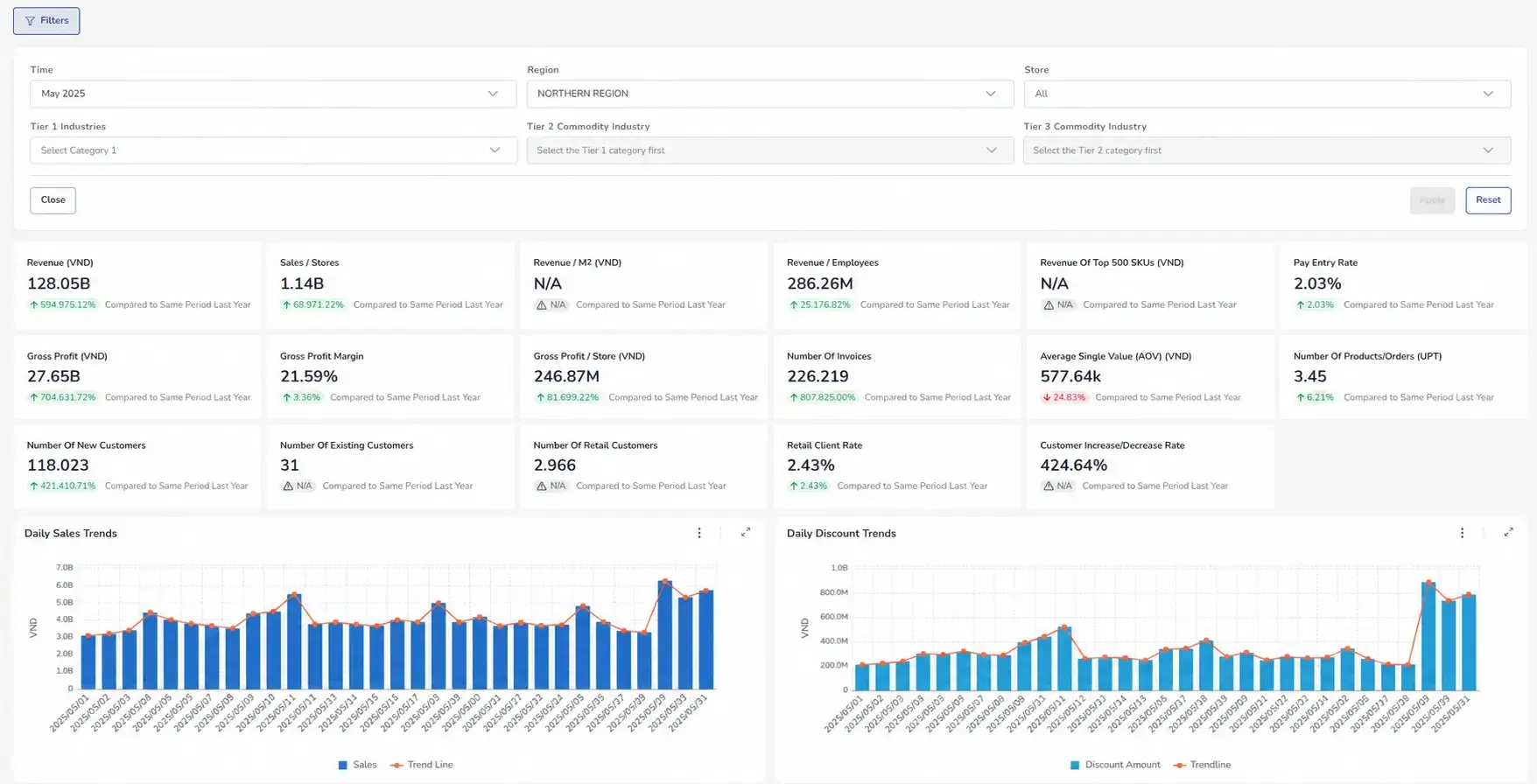Open the Region dropdown showing NORTHERN REGION
Image resolution: width=1537 pixels, height=784 pixels.
pos(769,94)
